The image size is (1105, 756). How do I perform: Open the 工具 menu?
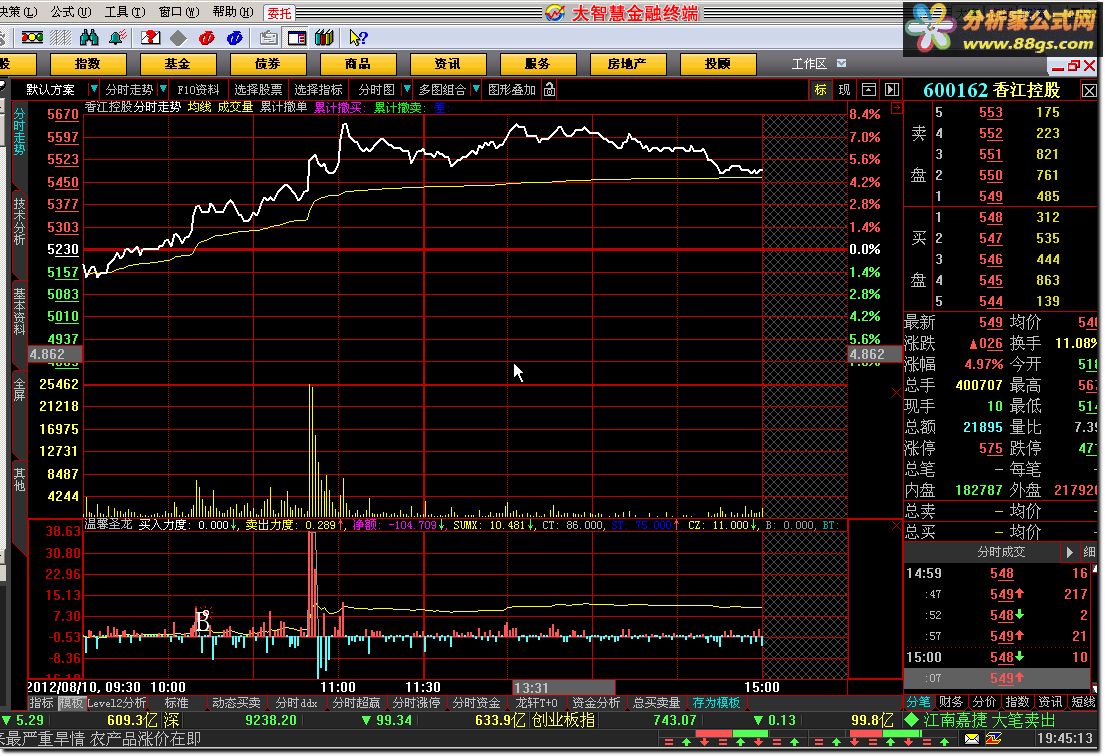point(125,12)
